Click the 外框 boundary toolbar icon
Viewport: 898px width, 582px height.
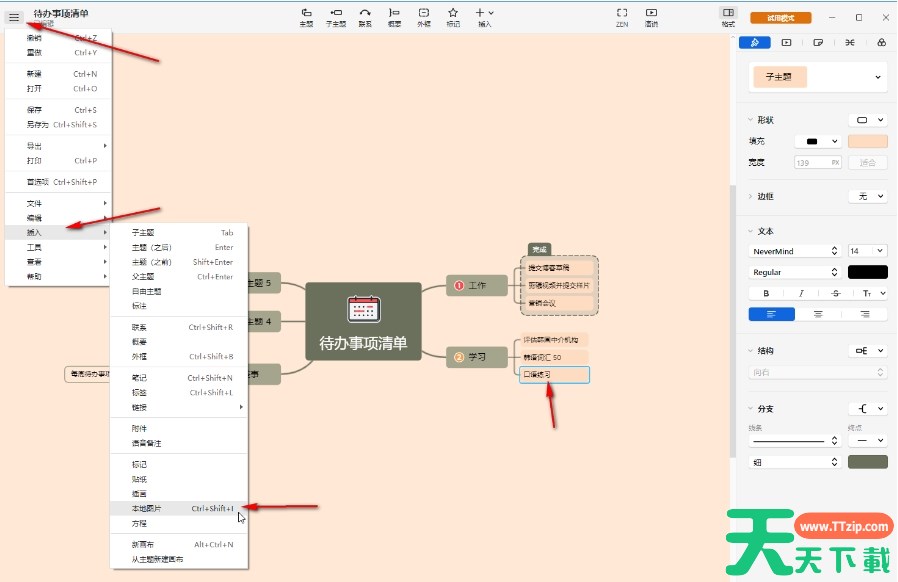click(423, 16)
